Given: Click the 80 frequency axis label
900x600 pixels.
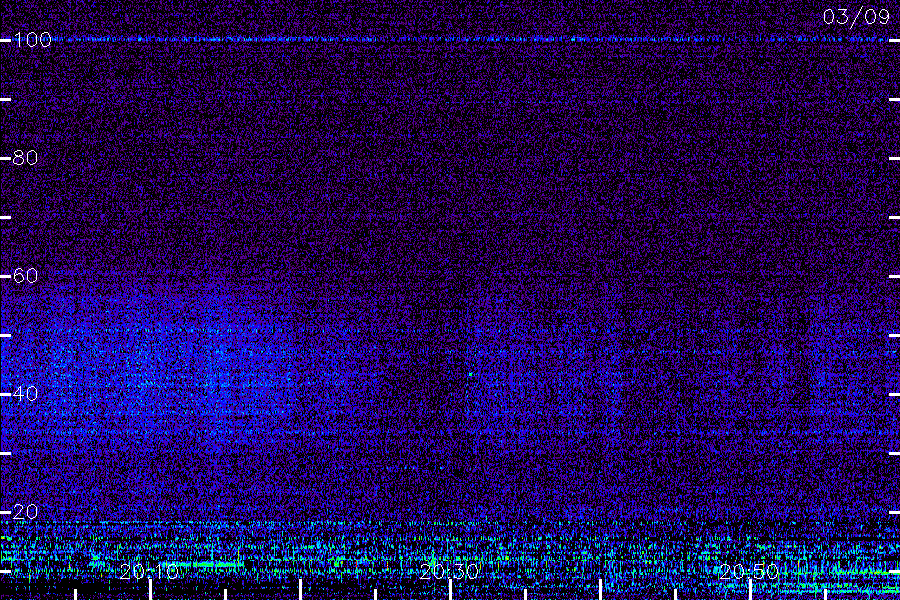Looking at the screenshot, I should point(25,158).
